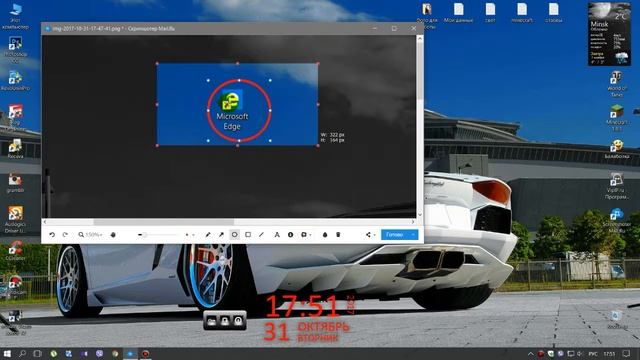
Task: Open the Chrome taskbar icon
Action: pyautogui.click(x=115, y=353)
